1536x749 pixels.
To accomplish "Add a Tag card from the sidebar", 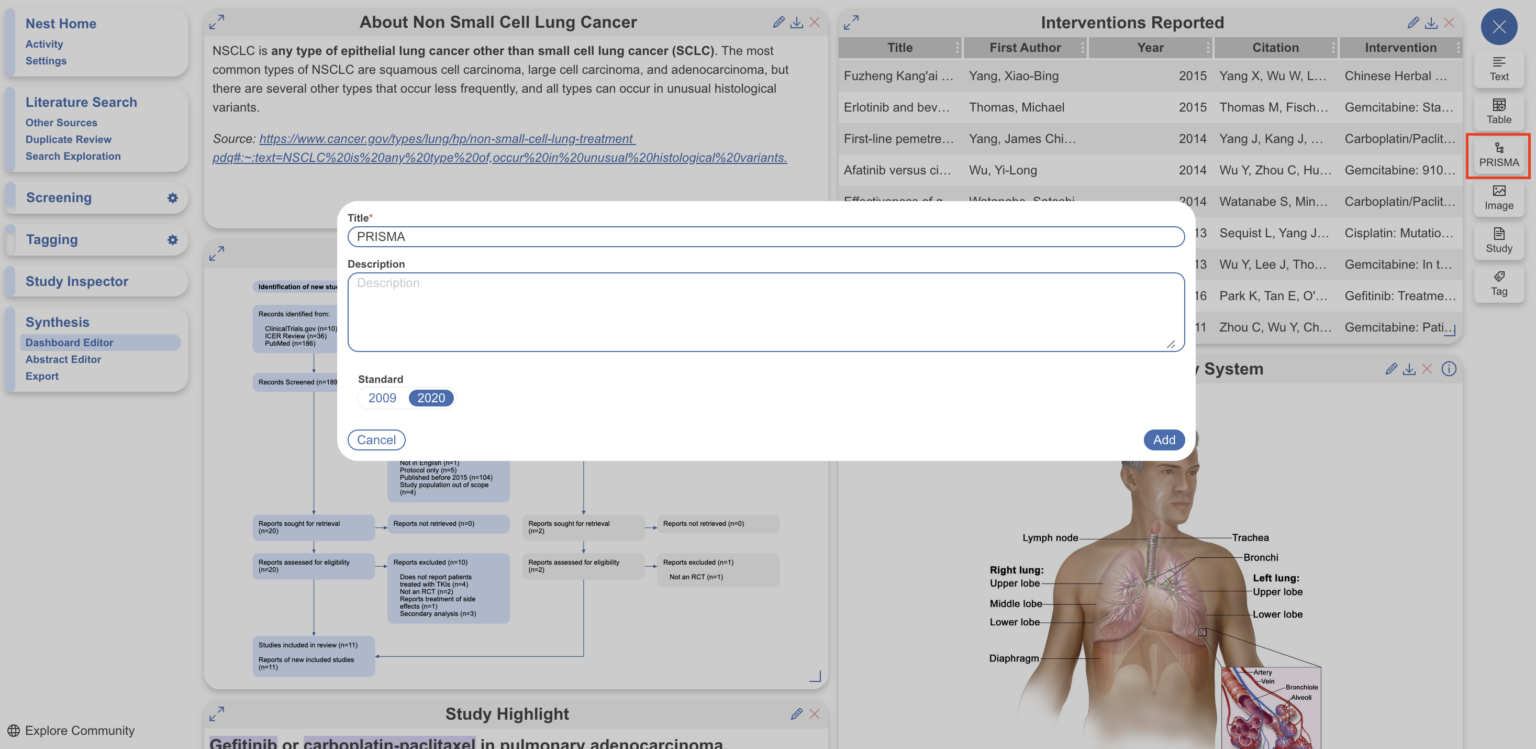I will tap(1499, 283).
